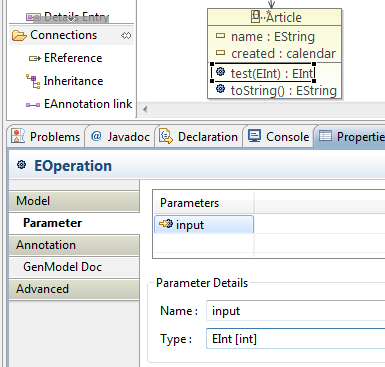This screenshot has width=385, height=367.
Task: Click the Article class title
Action: (284, 17)
